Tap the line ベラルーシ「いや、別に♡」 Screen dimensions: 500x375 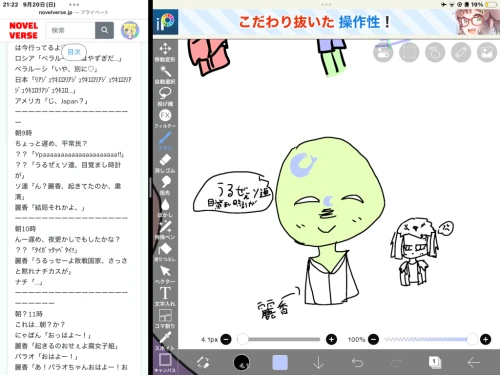click(56, 69)
